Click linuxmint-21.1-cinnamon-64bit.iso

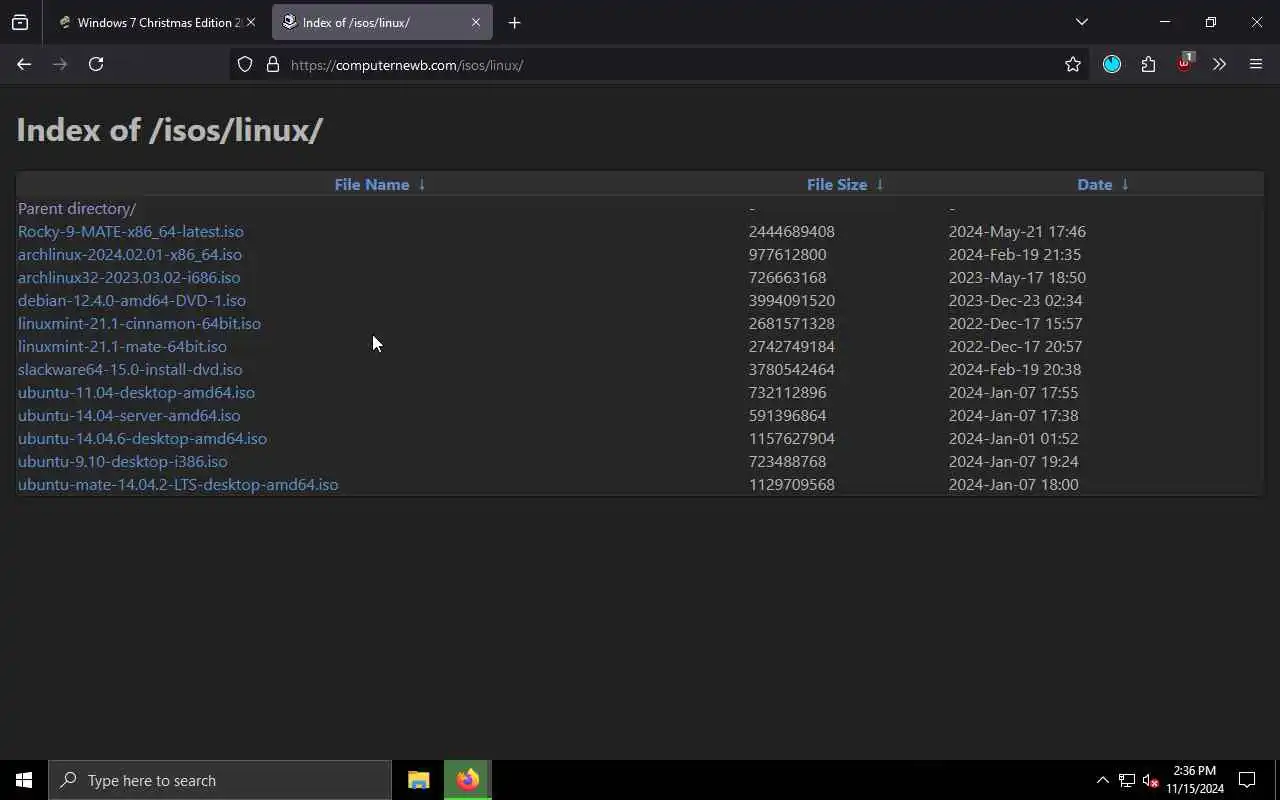(139, 323)
